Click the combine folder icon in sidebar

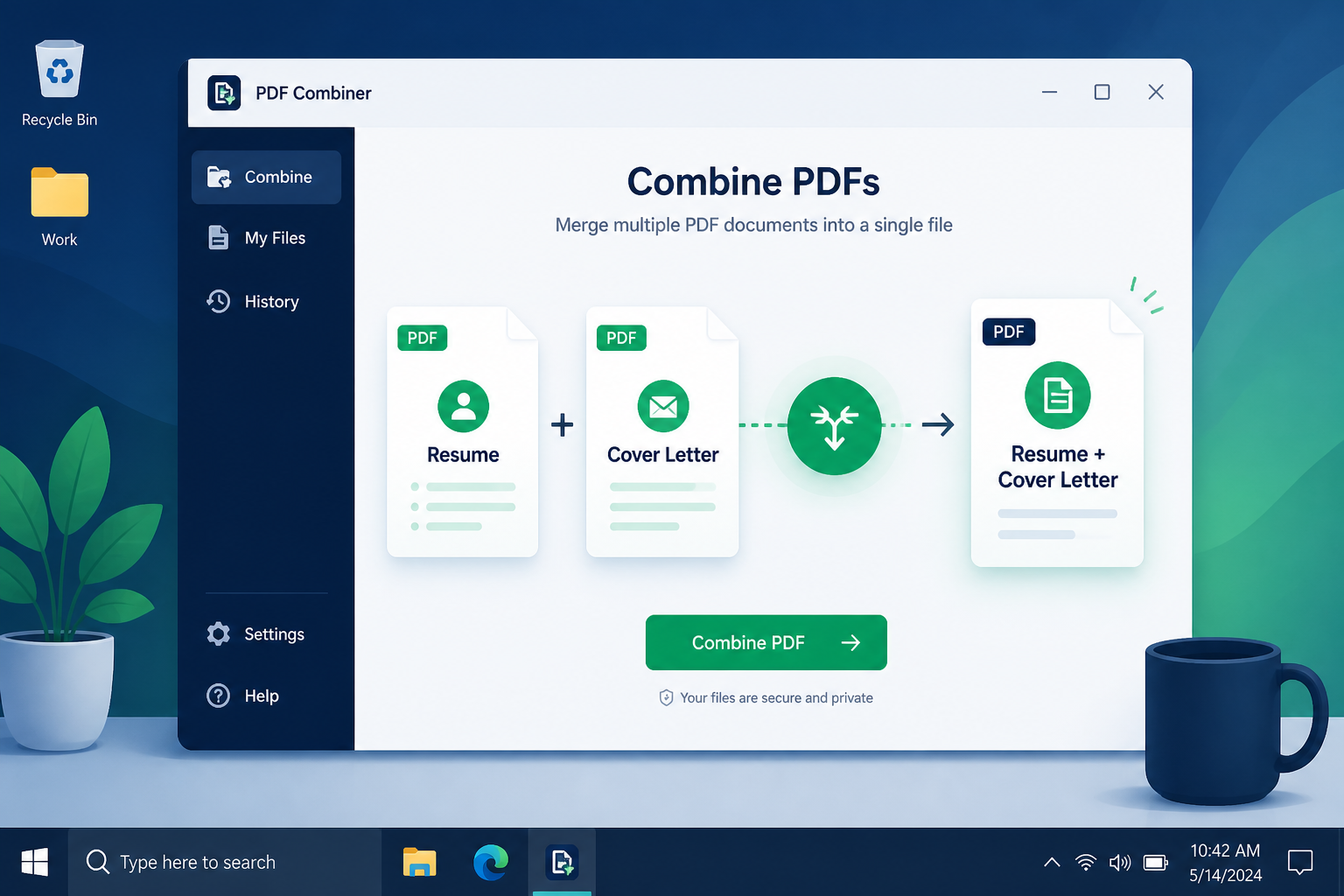tap(219, 177)
